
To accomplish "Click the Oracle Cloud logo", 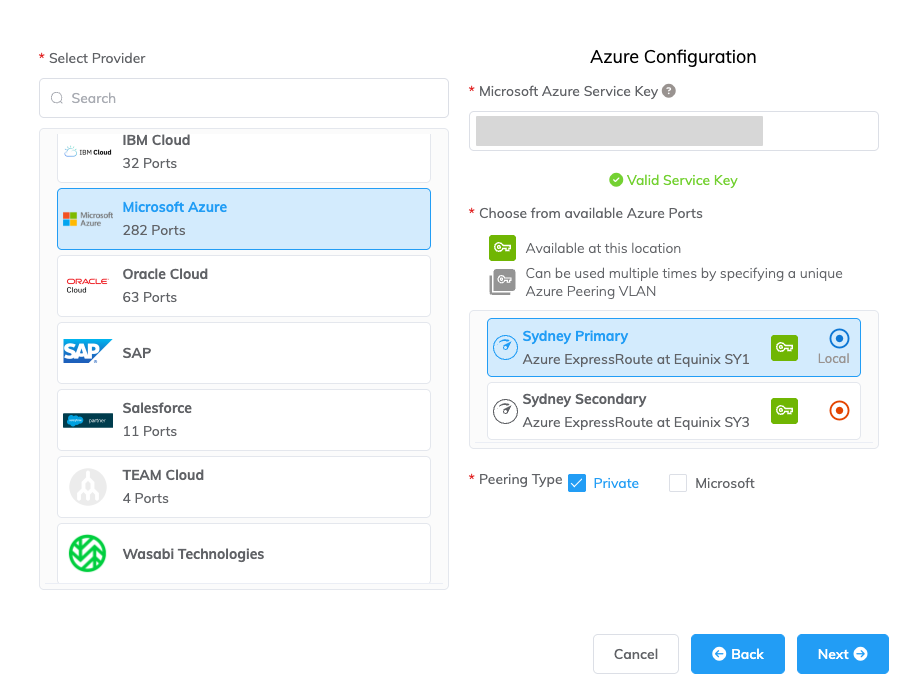I will click(x=87, y=285).
